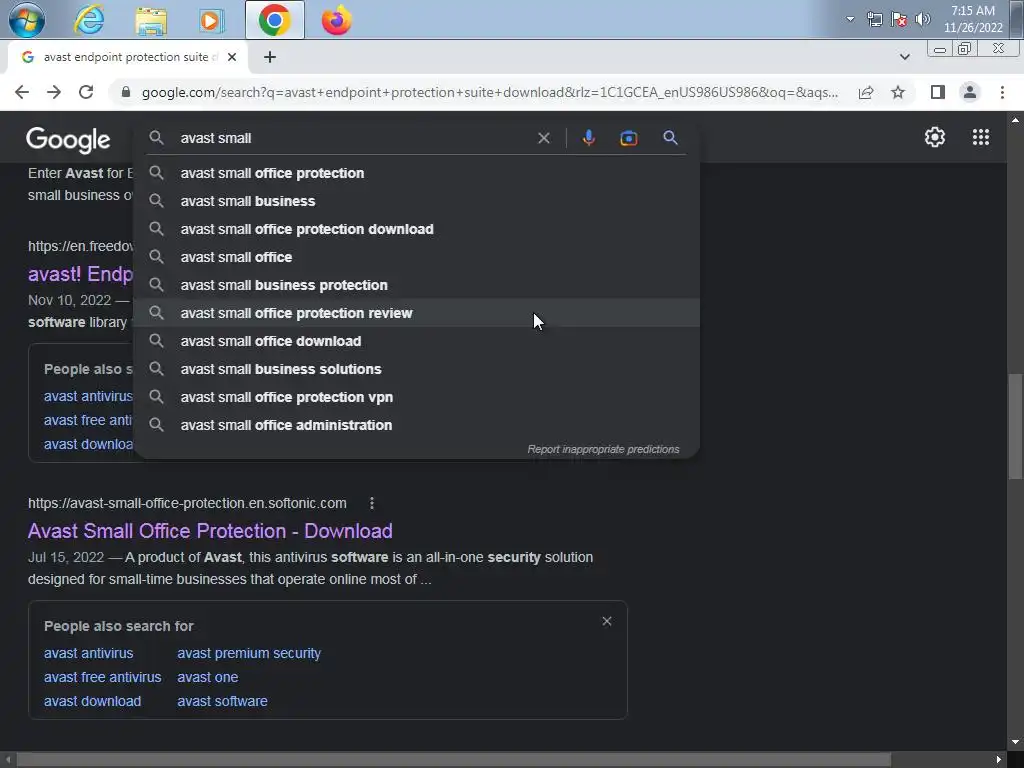Launch Firefox from the taskbar
This screenshot has height=768, width=1024.
click(x=336, y=20)
